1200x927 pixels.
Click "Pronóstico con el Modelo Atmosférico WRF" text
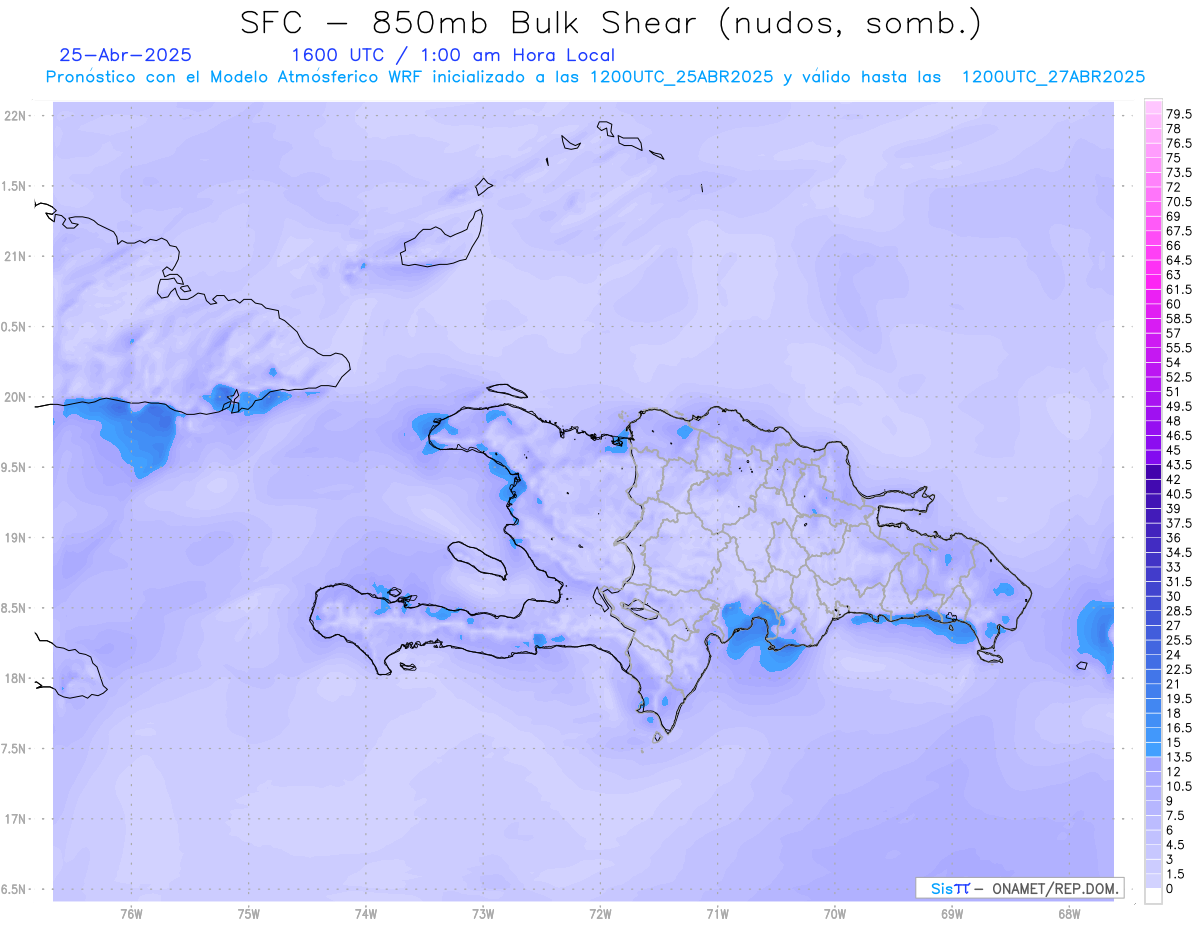point(236,77)
